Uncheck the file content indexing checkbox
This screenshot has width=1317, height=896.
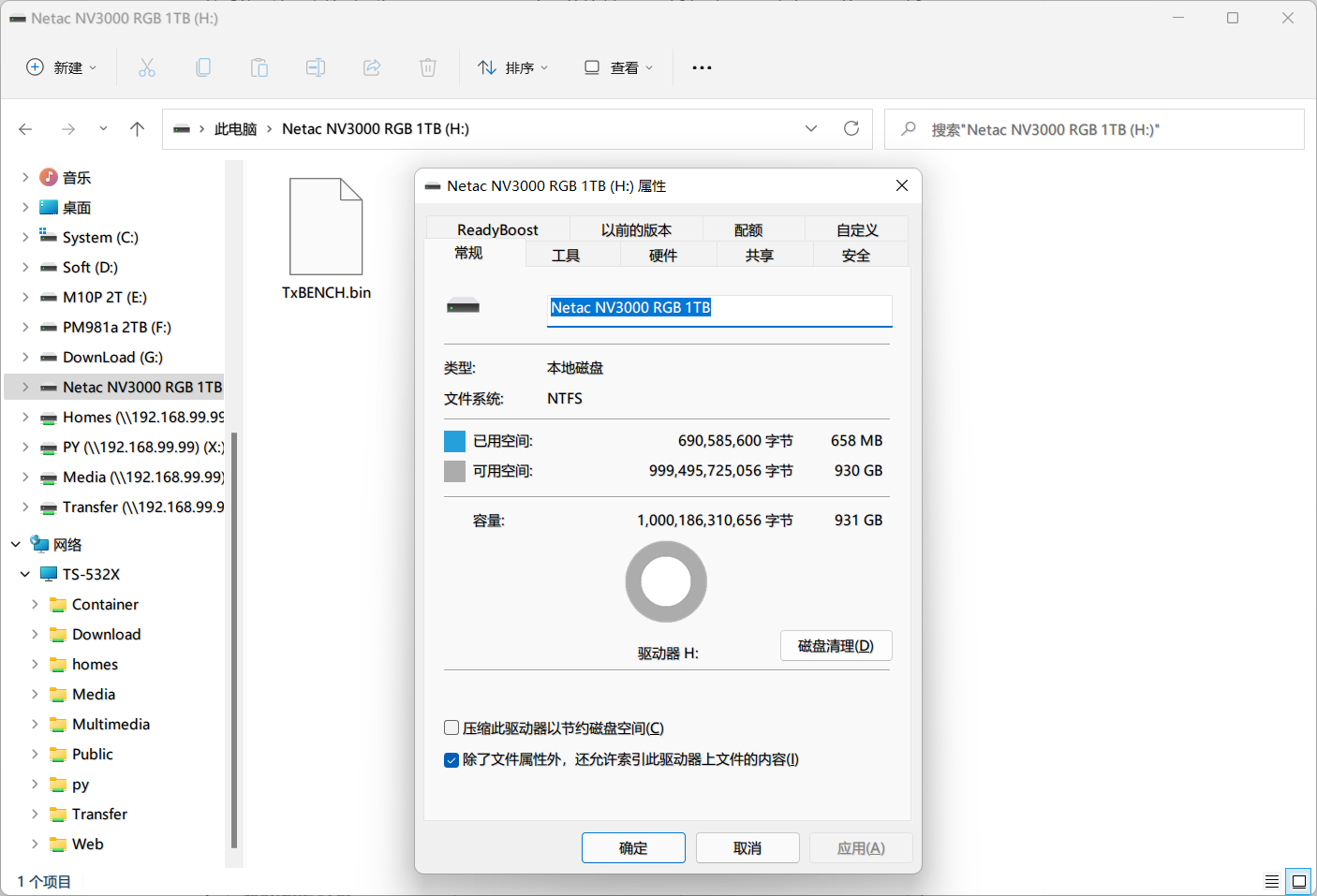(x=451, y=759)
